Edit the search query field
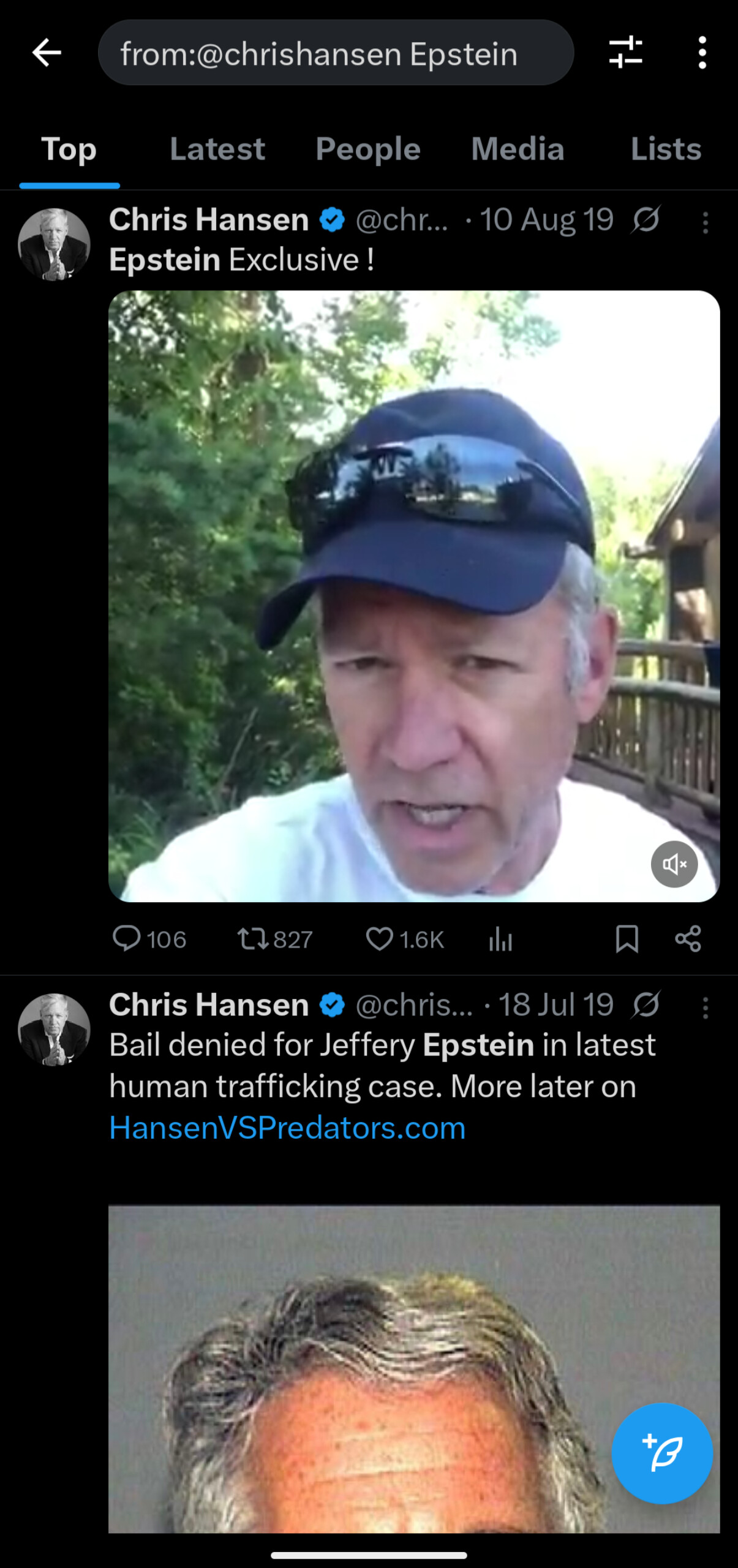This screenshot has height=1568, width=738. point(336,53)
